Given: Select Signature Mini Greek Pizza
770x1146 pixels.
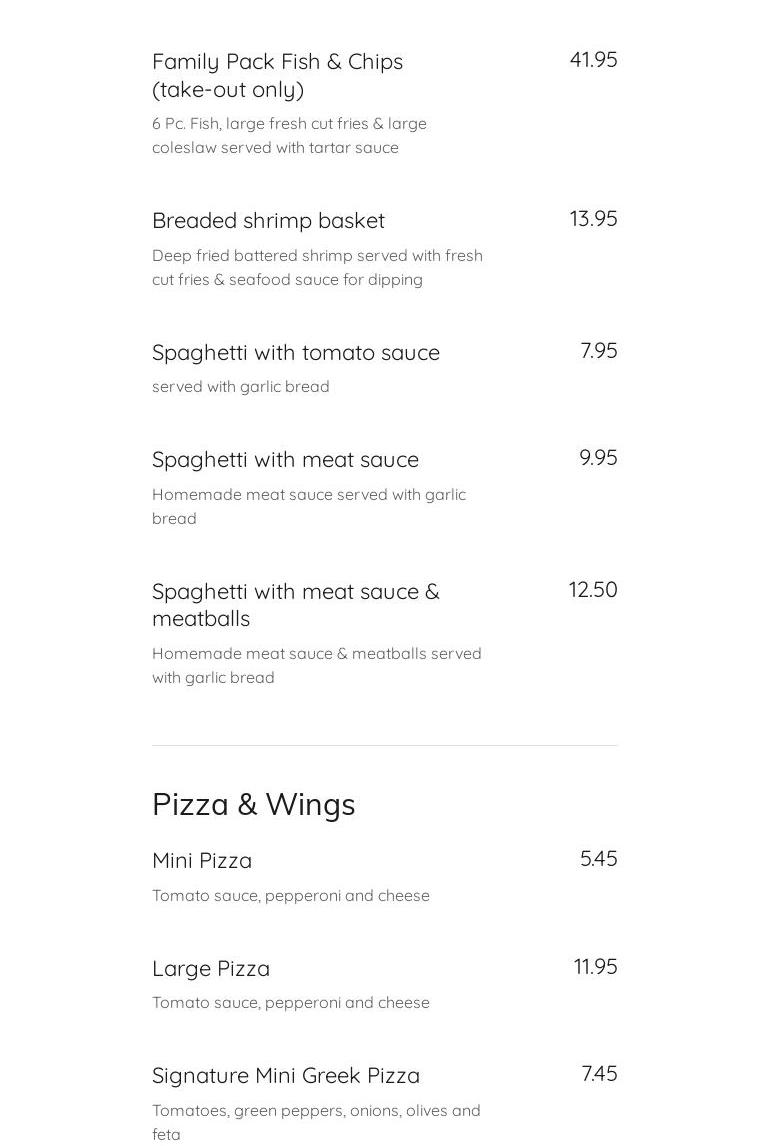Looking at the screenshot, I should (x=286, y=1076).
